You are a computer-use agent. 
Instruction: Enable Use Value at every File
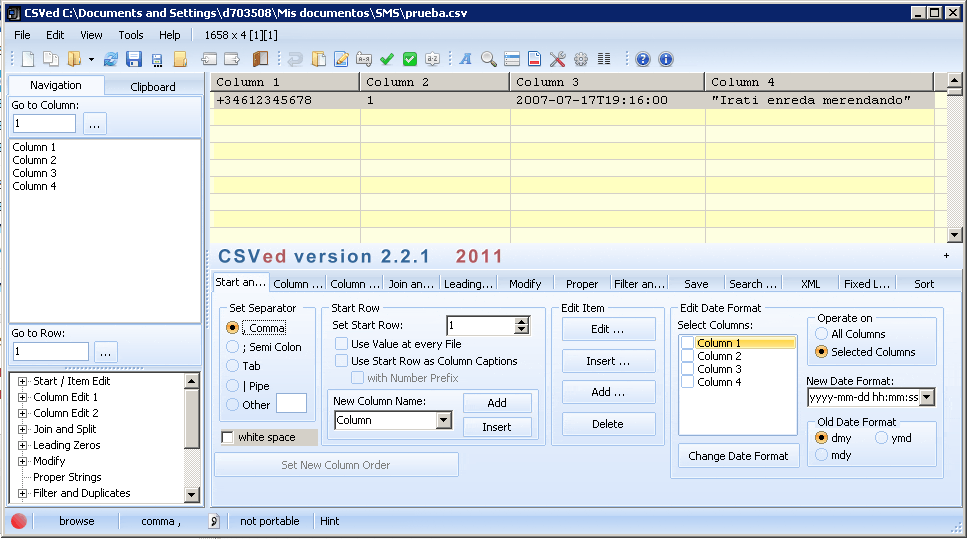[341, 344]
